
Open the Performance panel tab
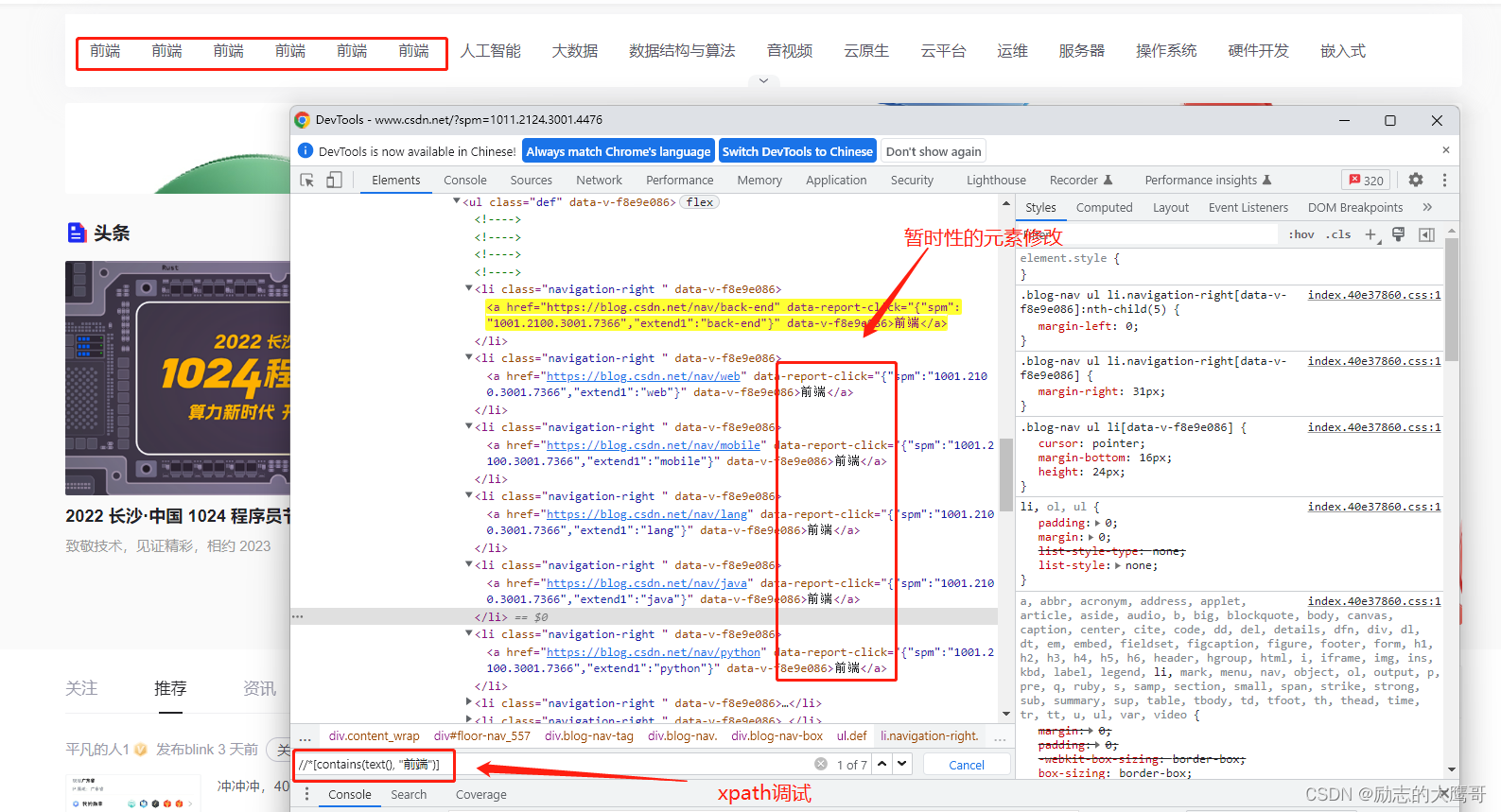[680, 180]
